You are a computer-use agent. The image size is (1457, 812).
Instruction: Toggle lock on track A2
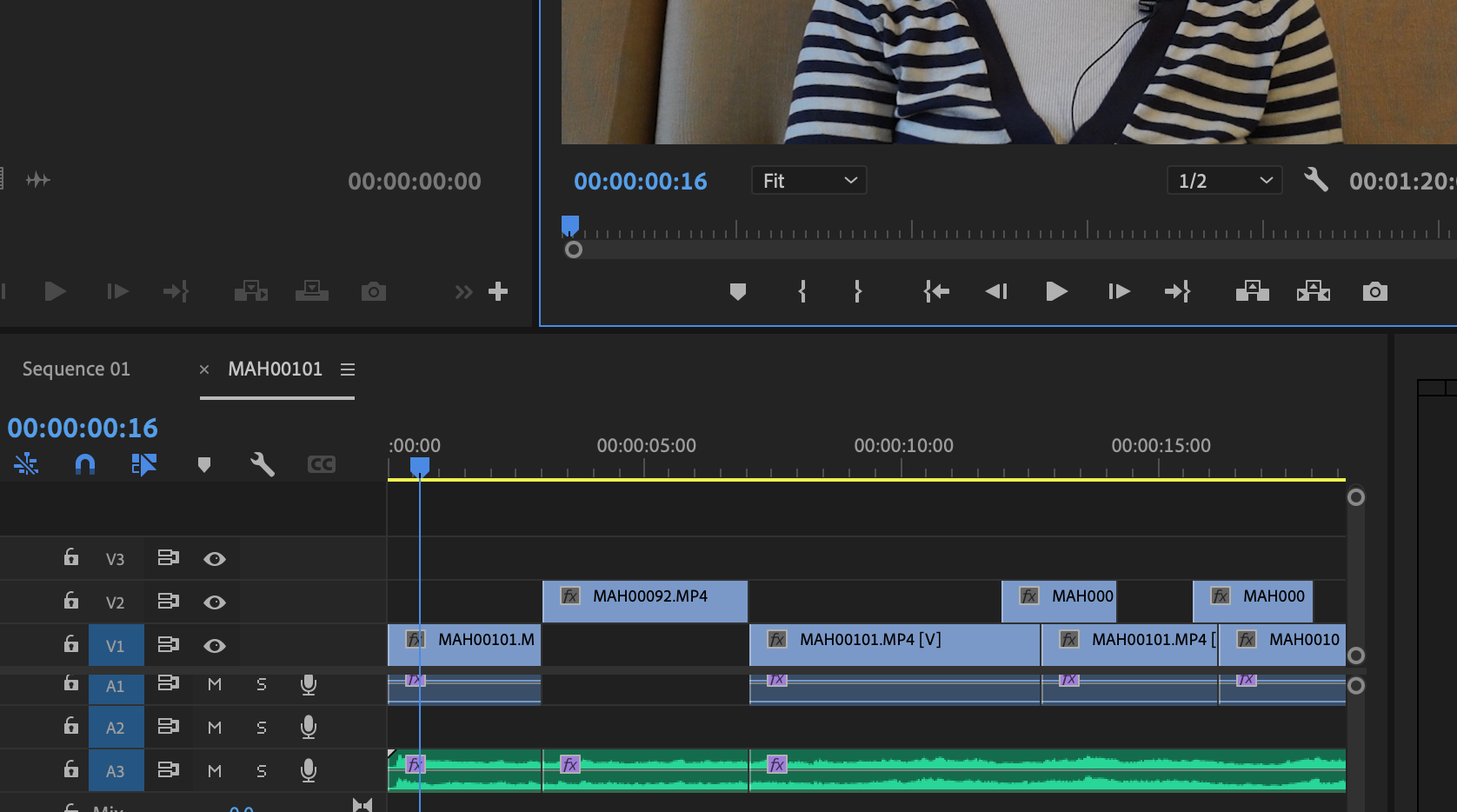[x=71, y=726]
